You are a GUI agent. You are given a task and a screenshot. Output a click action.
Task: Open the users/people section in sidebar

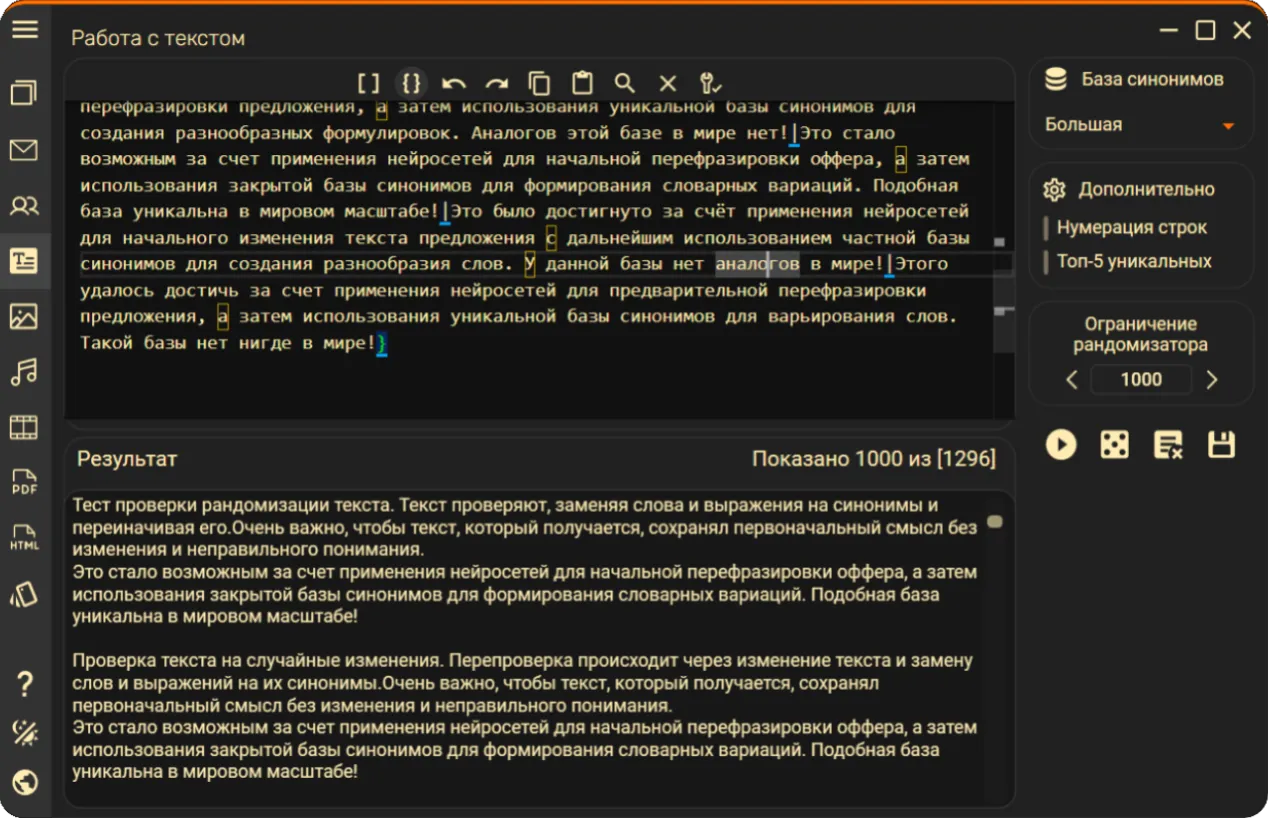click(x=24, y=206)
